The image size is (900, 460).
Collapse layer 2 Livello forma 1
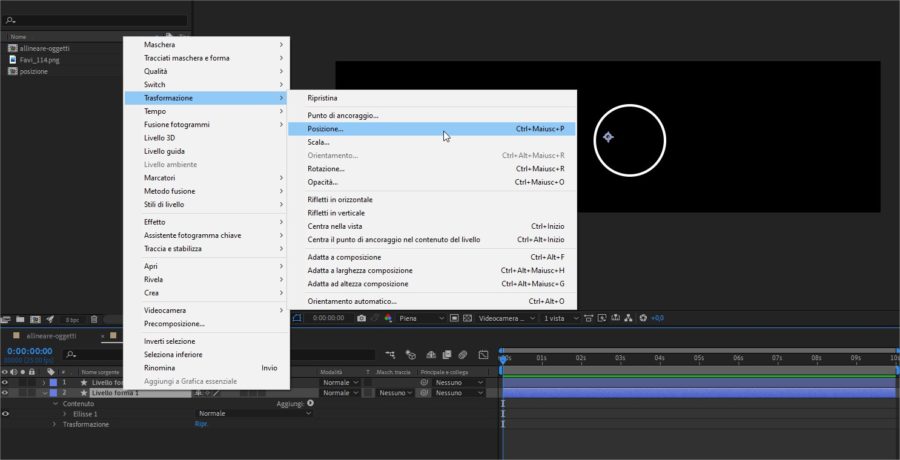click(45, 393)
